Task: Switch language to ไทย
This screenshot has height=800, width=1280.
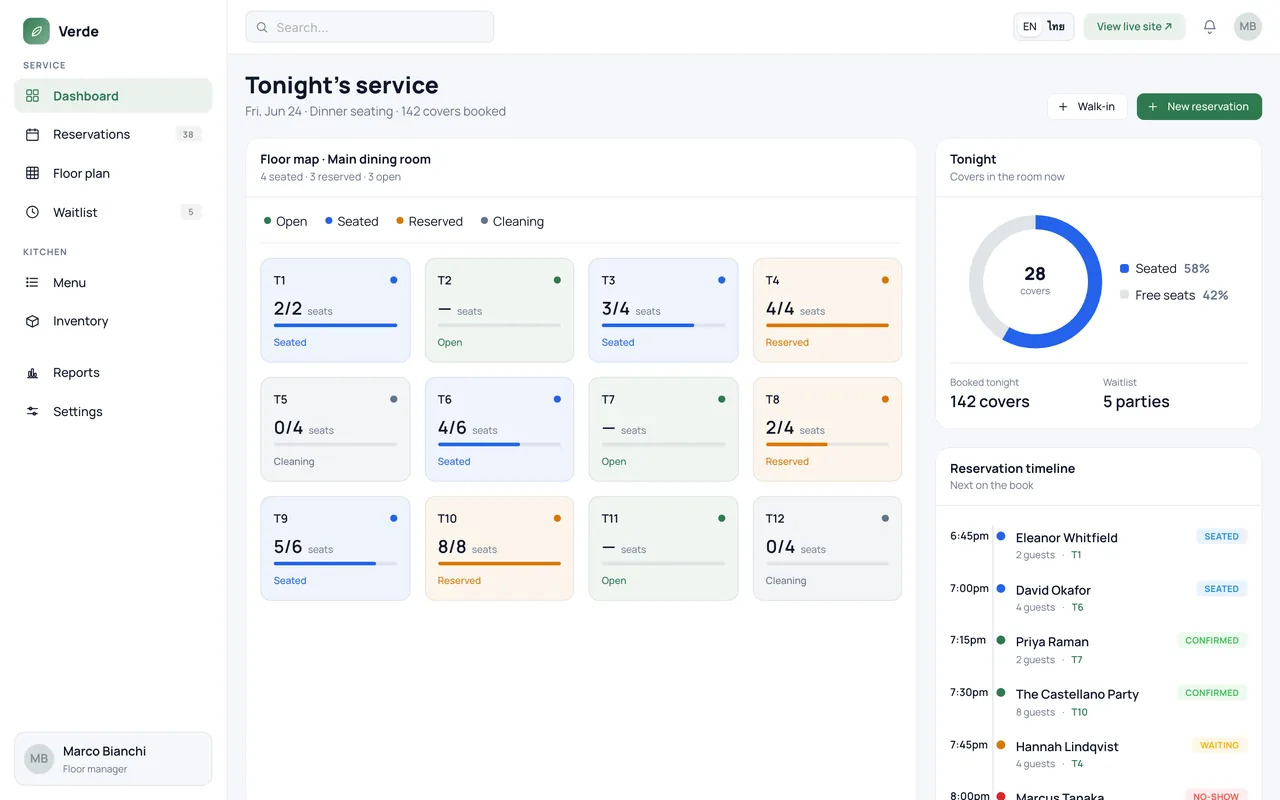Action: point(1056,27)
